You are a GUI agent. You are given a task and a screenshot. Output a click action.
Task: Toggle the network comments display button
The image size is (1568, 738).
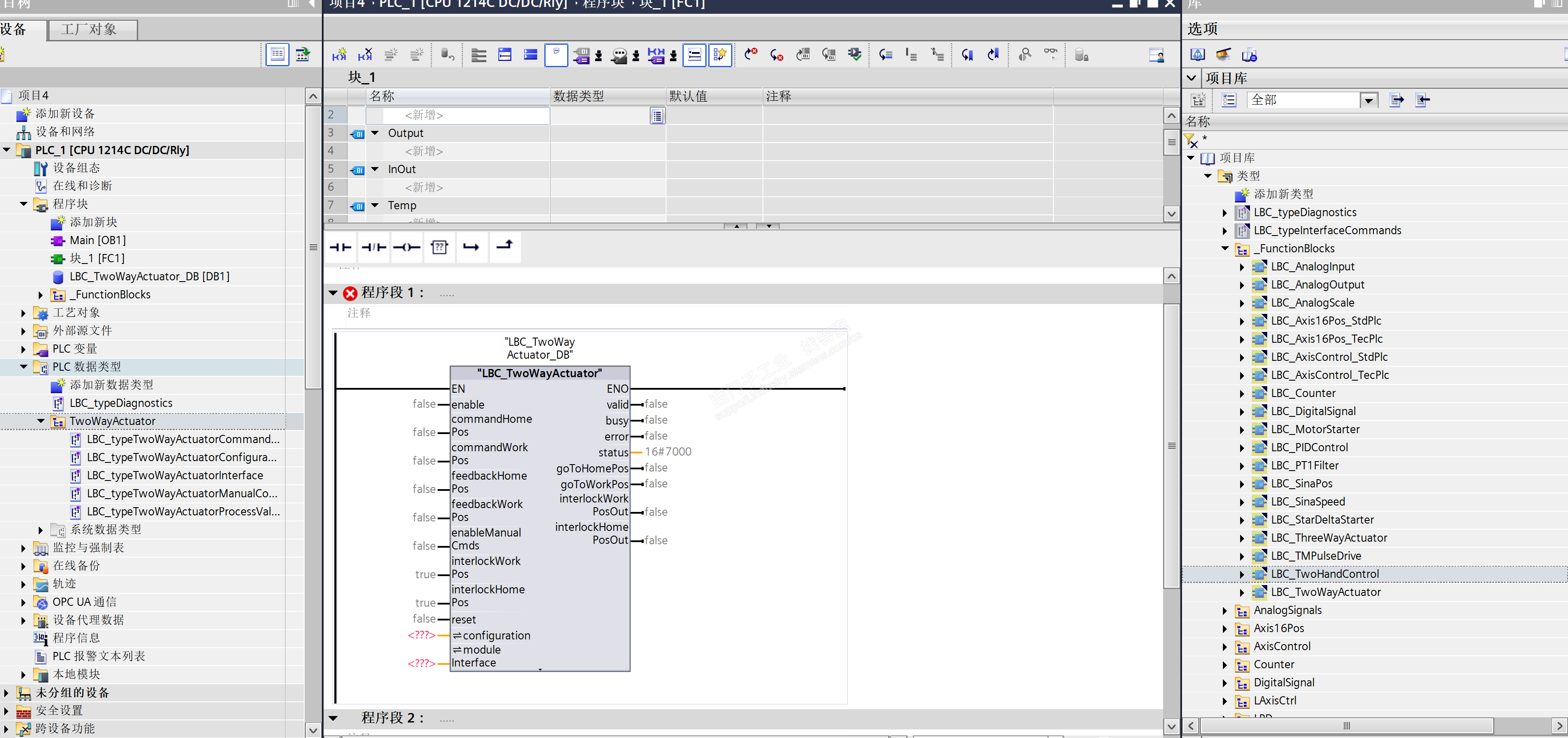[x=694, y=55]
